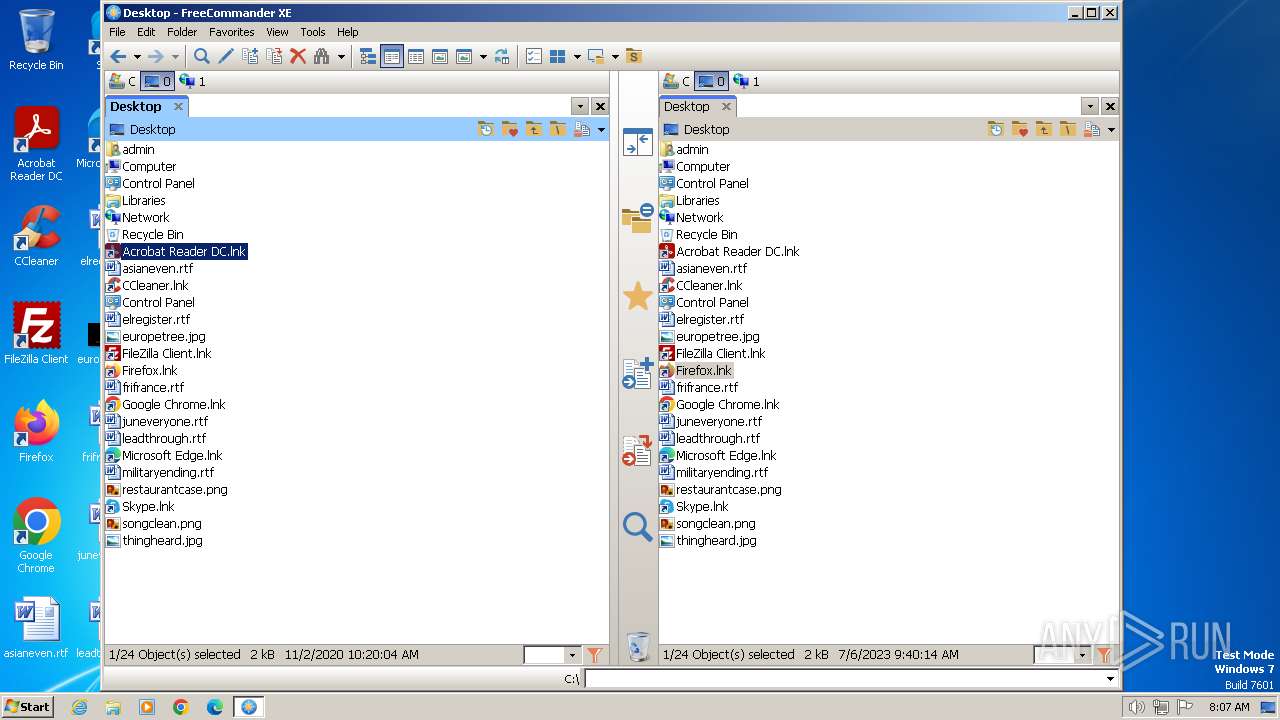1280x720 pixels.
Task: Select network drive 1 in right panel
Action: point(746,81)
